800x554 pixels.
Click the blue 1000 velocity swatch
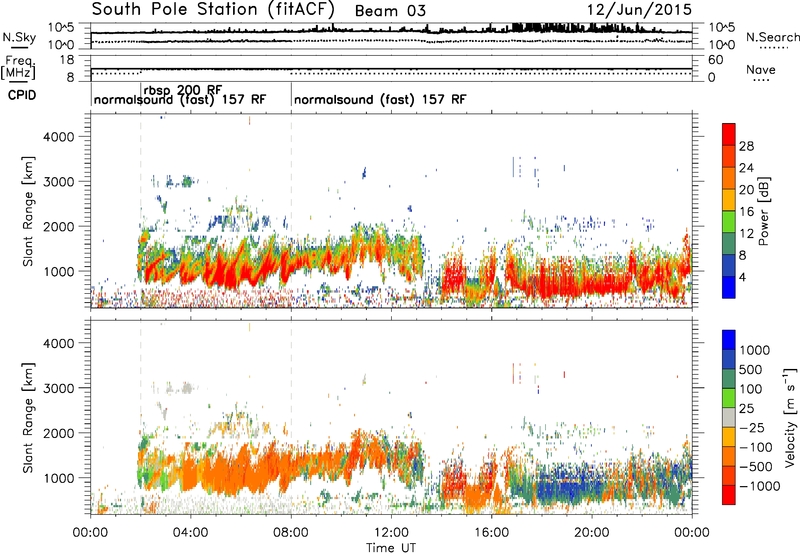point(729,340)
